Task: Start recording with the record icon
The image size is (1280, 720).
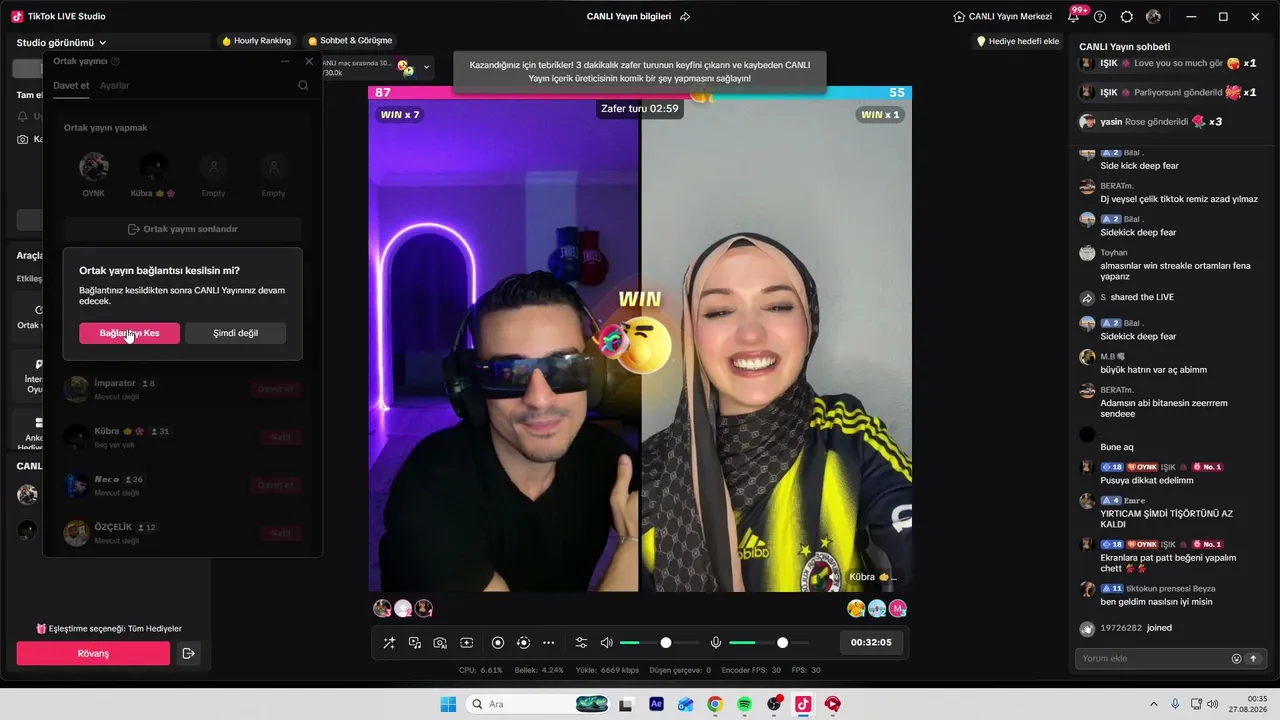Action: tap(498, 643)
